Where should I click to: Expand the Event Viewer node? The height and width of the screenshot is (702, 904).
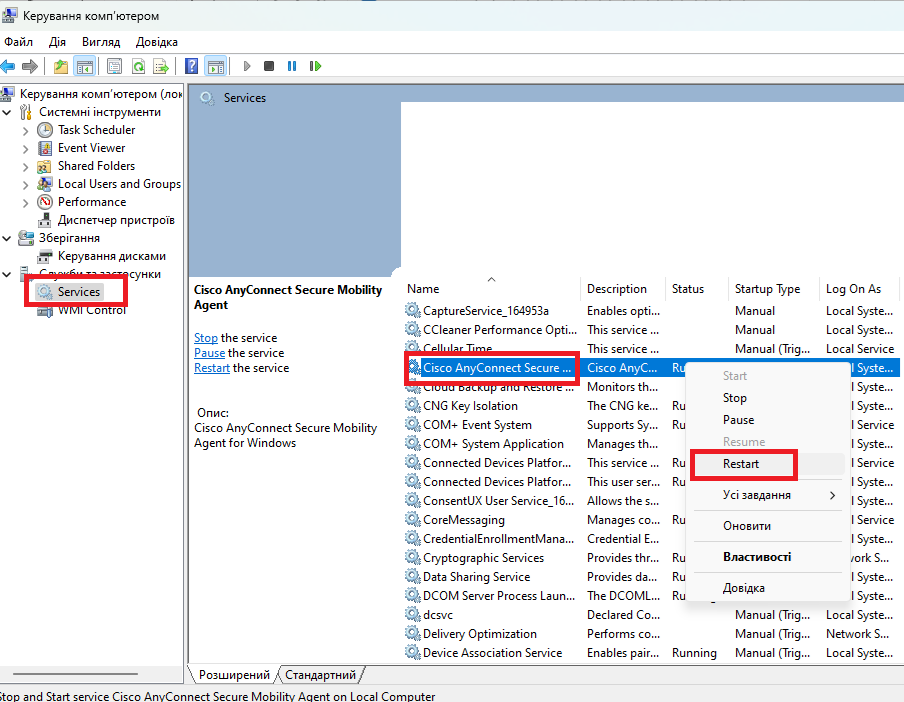pos(25,149)
